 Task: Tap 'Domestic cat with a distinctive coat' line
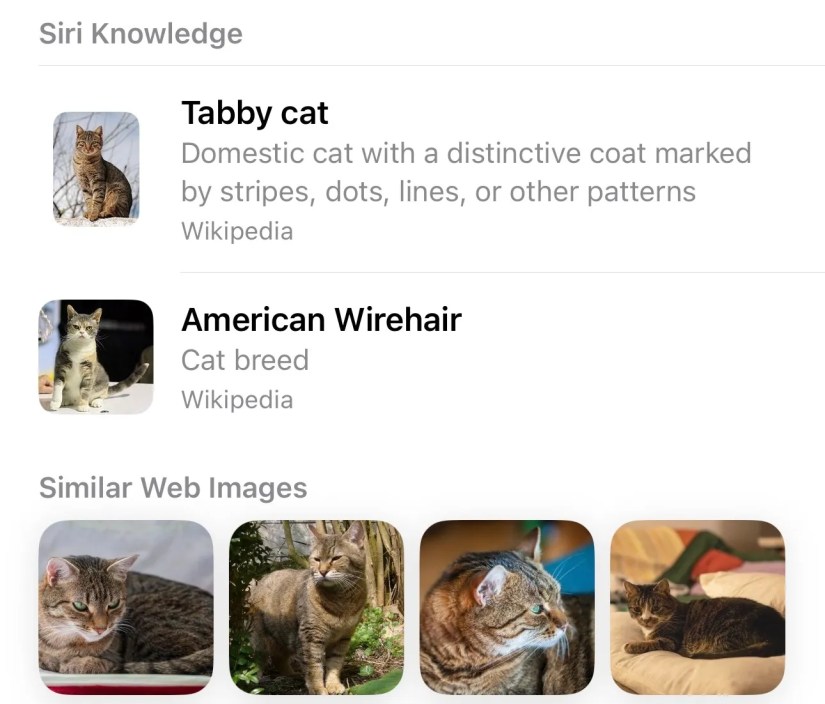coord(466,154)
